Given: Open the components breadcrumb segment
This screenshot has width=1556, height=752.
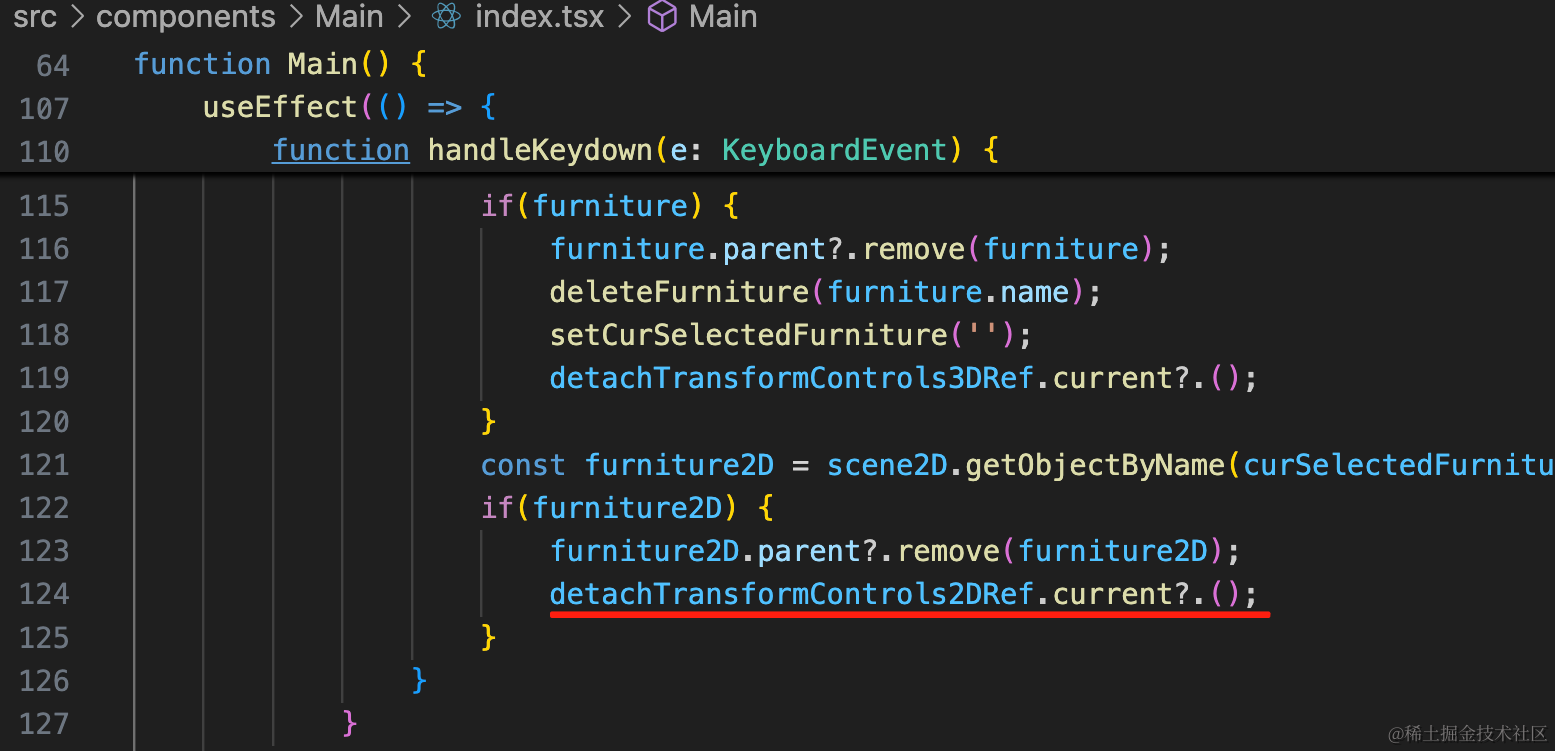Looking at the screenshot, I should [185, 17].
